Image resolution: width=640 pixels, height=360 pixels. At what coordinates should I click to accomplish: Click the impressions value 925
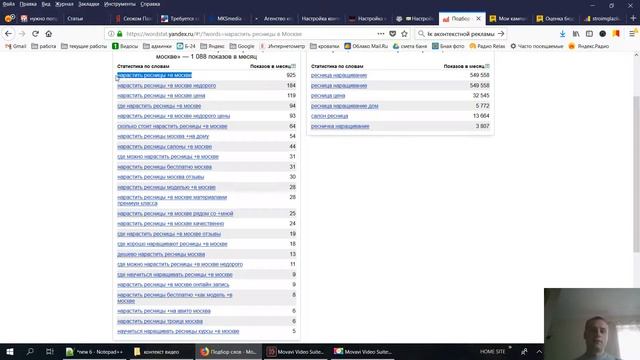(x=291, y=76)
